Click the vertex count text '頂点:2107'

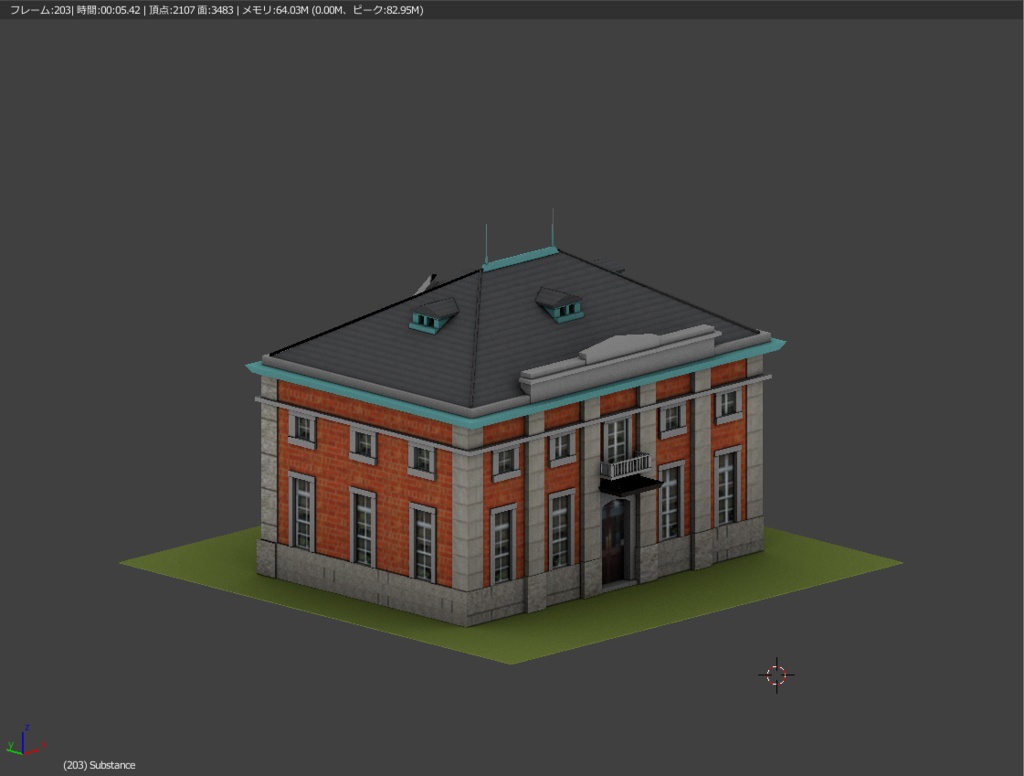point(172,10)
